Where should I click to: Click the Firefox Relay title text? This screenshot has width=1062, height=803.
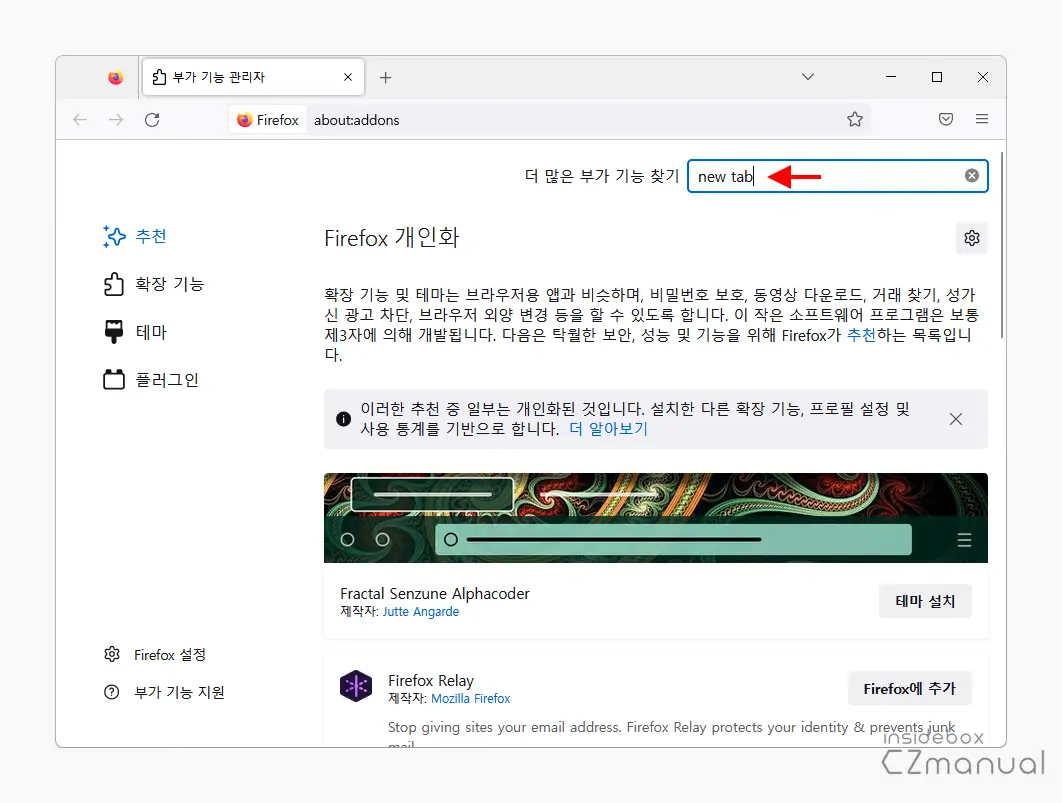coord(431,680)
